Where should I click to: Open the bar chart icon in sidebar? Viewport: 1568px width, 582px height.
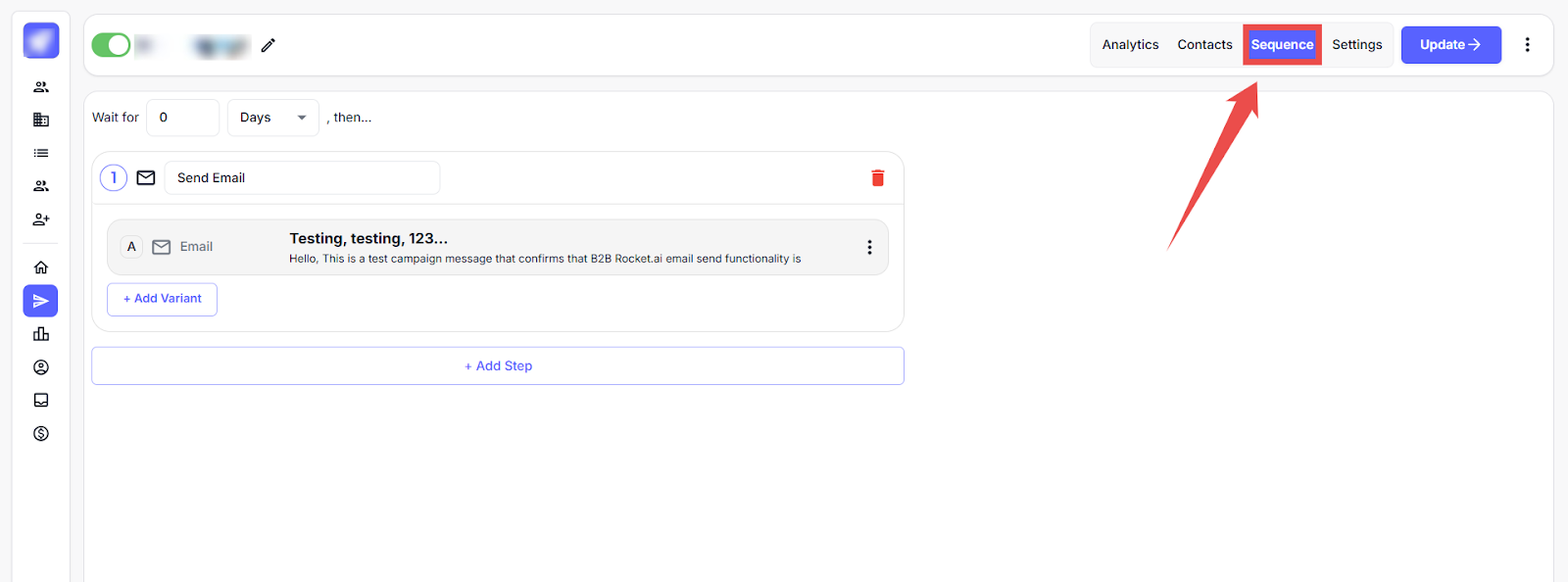[41, 334]
